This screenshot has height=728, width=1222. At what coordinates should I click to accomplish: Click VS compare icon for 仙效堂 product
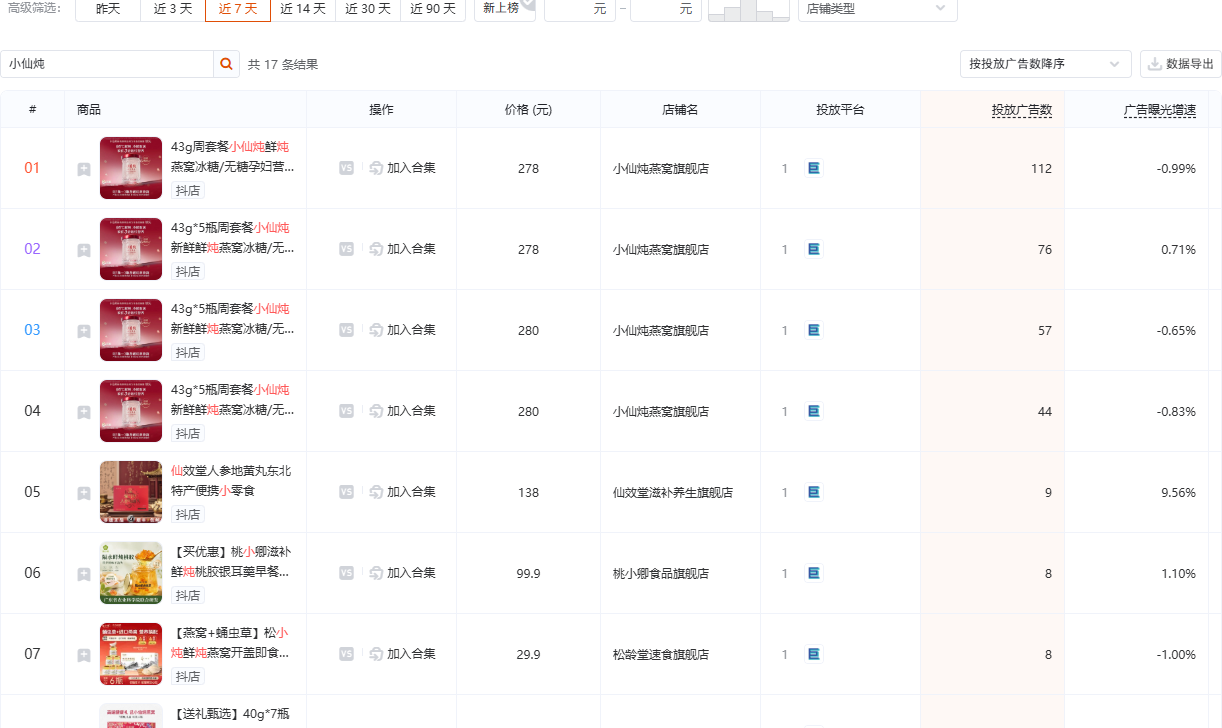(x=346, y=492)
